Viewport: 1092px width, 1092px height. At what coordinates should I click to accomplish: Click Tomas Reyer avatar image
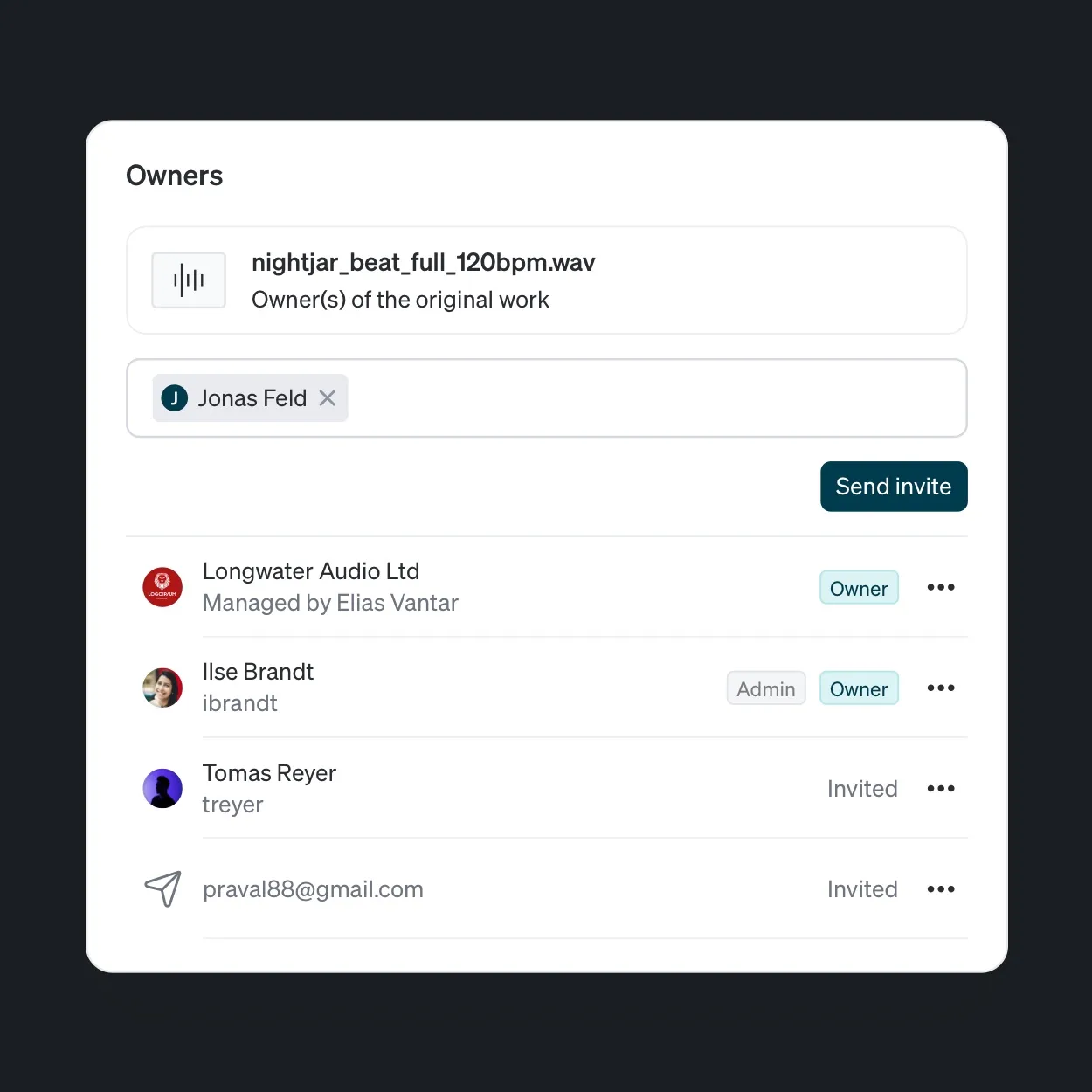click(x=162, y=788)
